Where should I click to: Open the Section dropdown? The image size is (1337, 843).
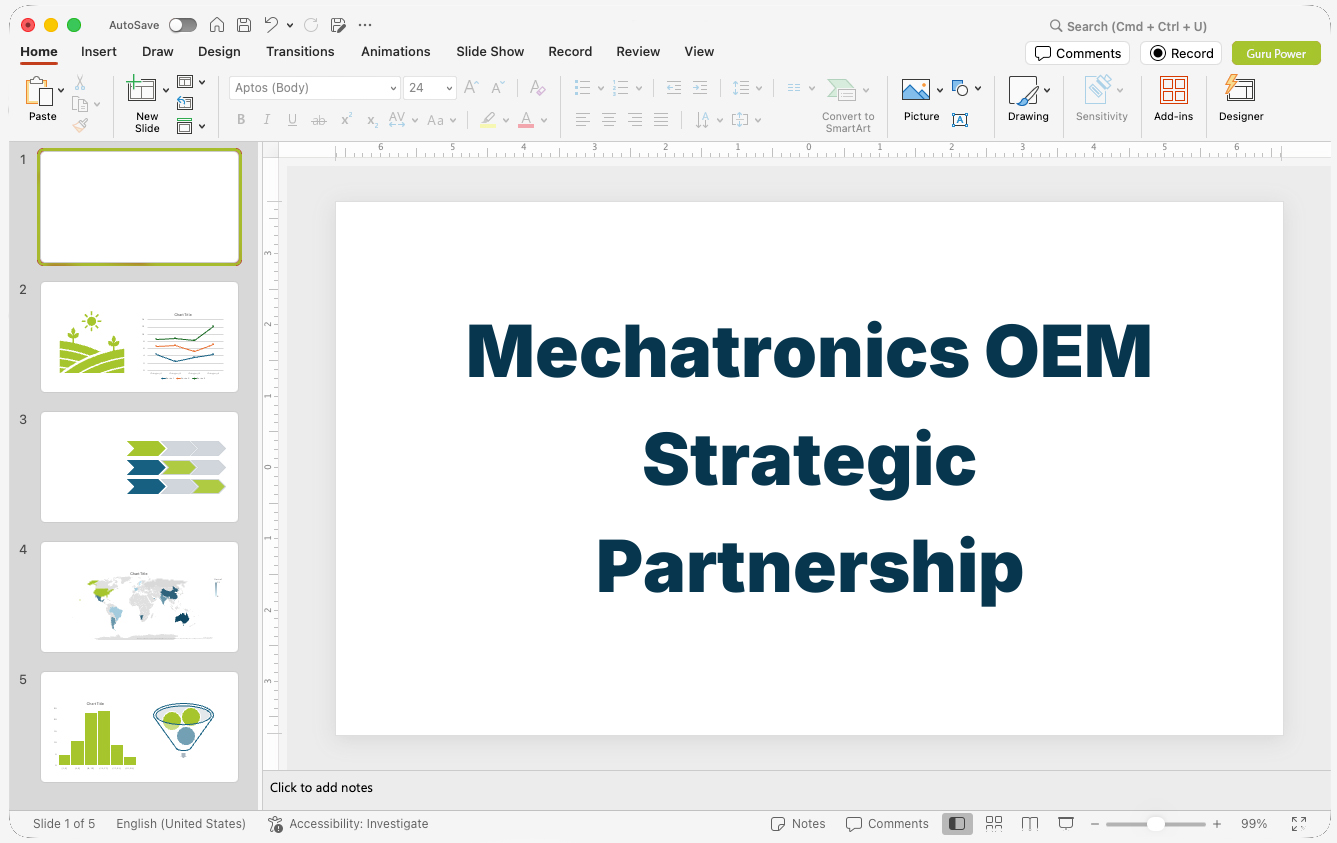(x=191, y=126)
